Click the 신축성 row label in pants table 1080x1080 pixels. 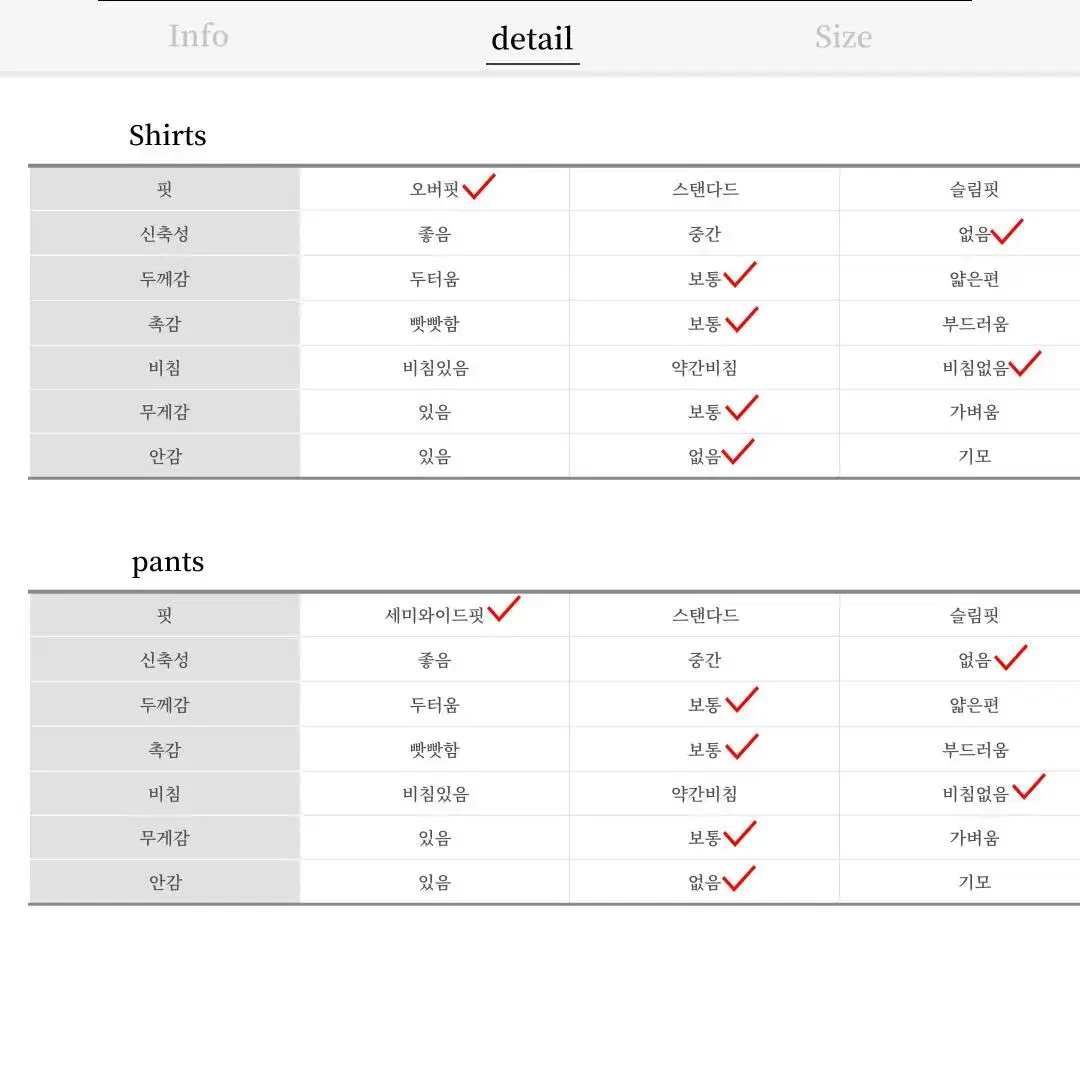165,660
